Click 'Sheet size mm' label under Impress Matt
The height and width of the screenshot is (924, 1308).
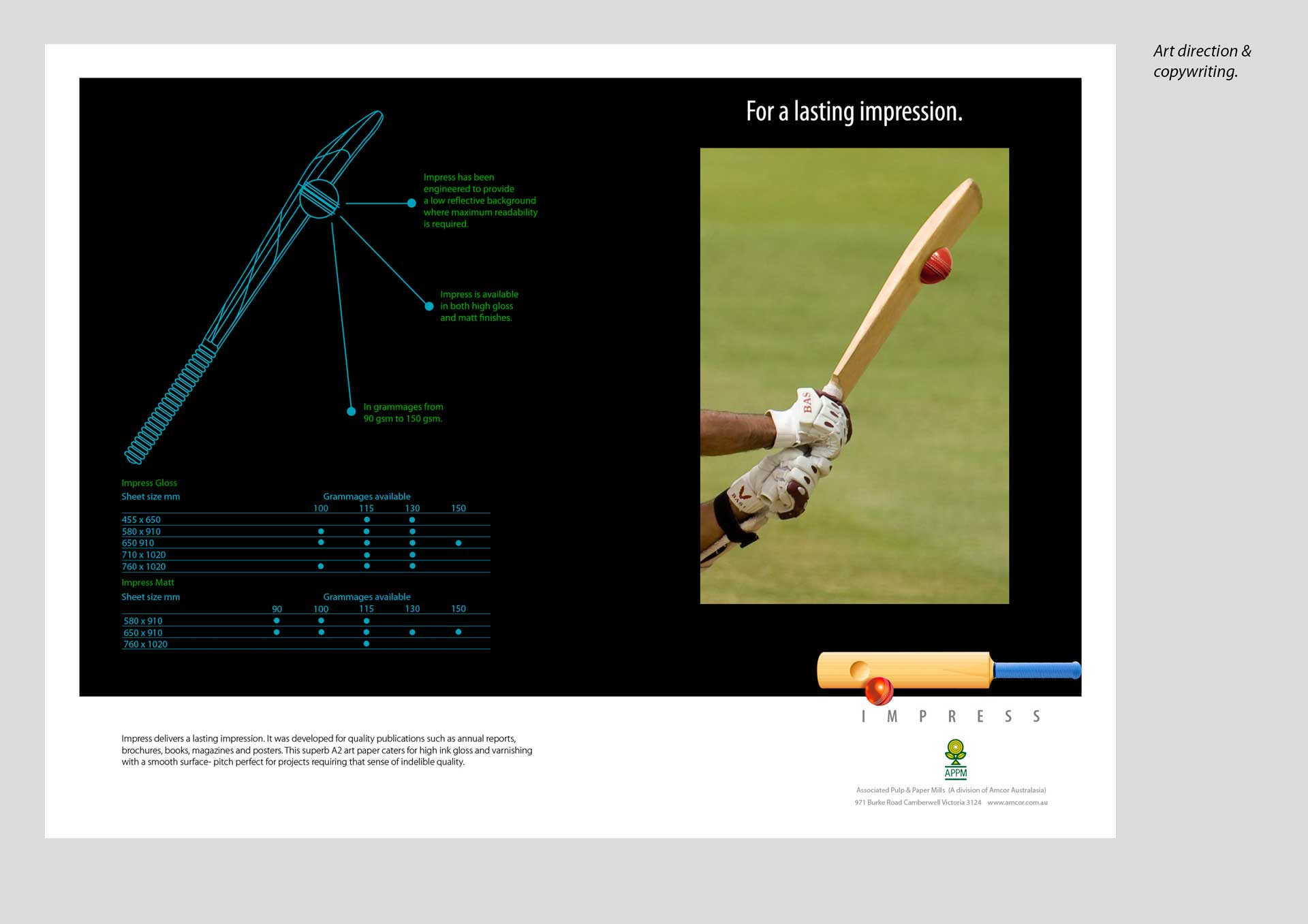click(x=151, y=596)
